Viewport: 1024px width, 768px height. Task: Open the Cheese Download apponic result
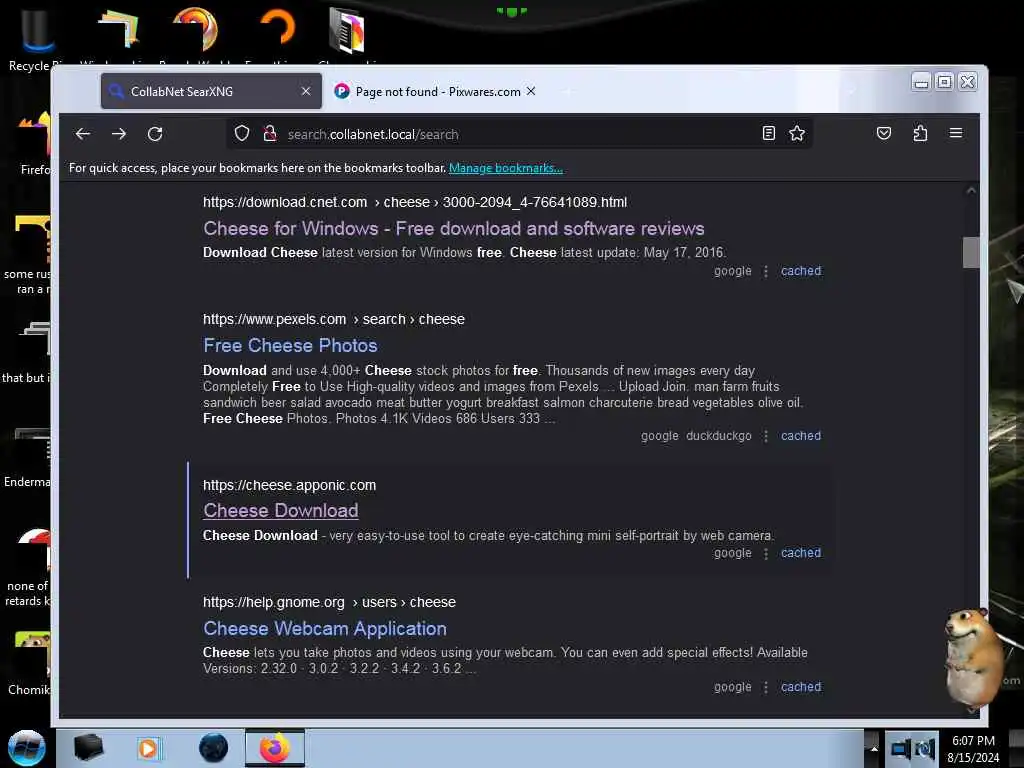pyautogui.click(x=281, y=511)
